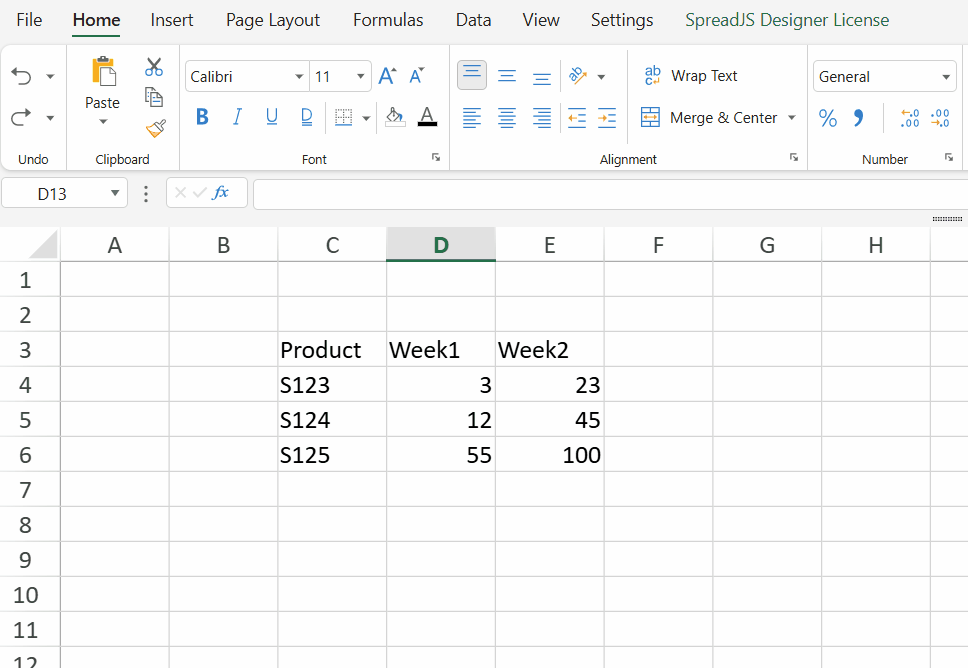Expand the Paste options arrow
The height and width of the screenshot is (668, 968).
pyautogui.click(x=103, y=122)
